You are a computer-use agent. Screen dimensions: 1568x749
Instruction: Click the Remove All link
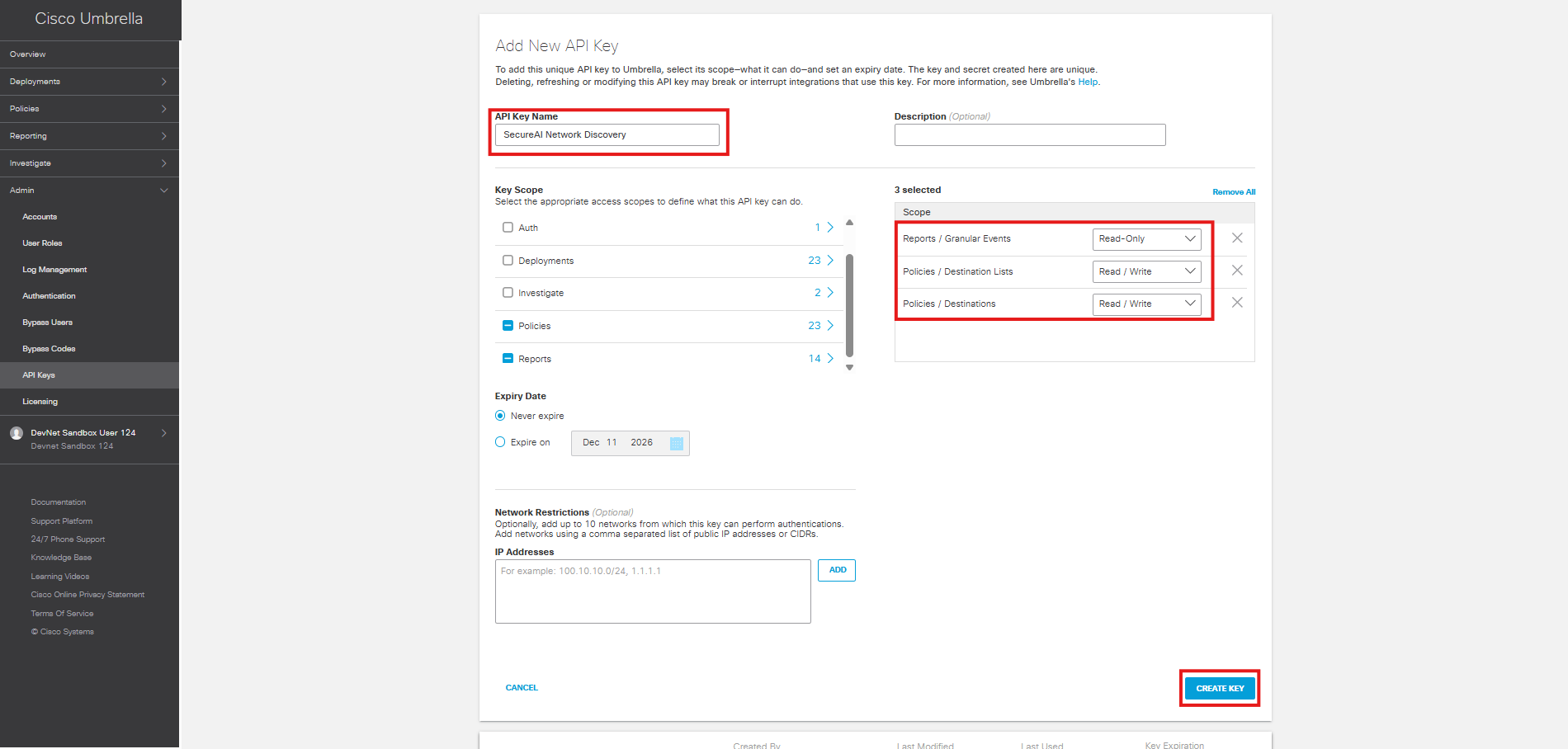coord(1234,192)
